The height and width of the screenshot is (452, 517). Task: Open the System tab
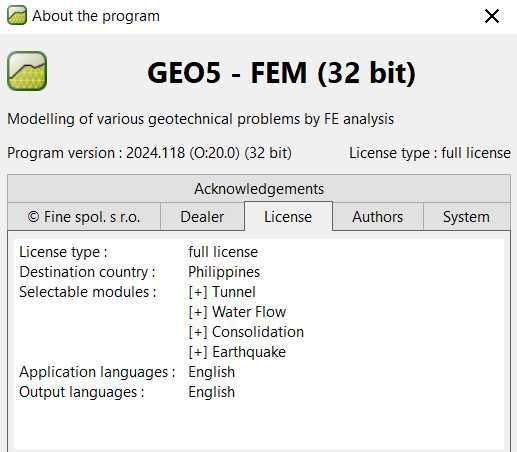click(x=466, y=217)
